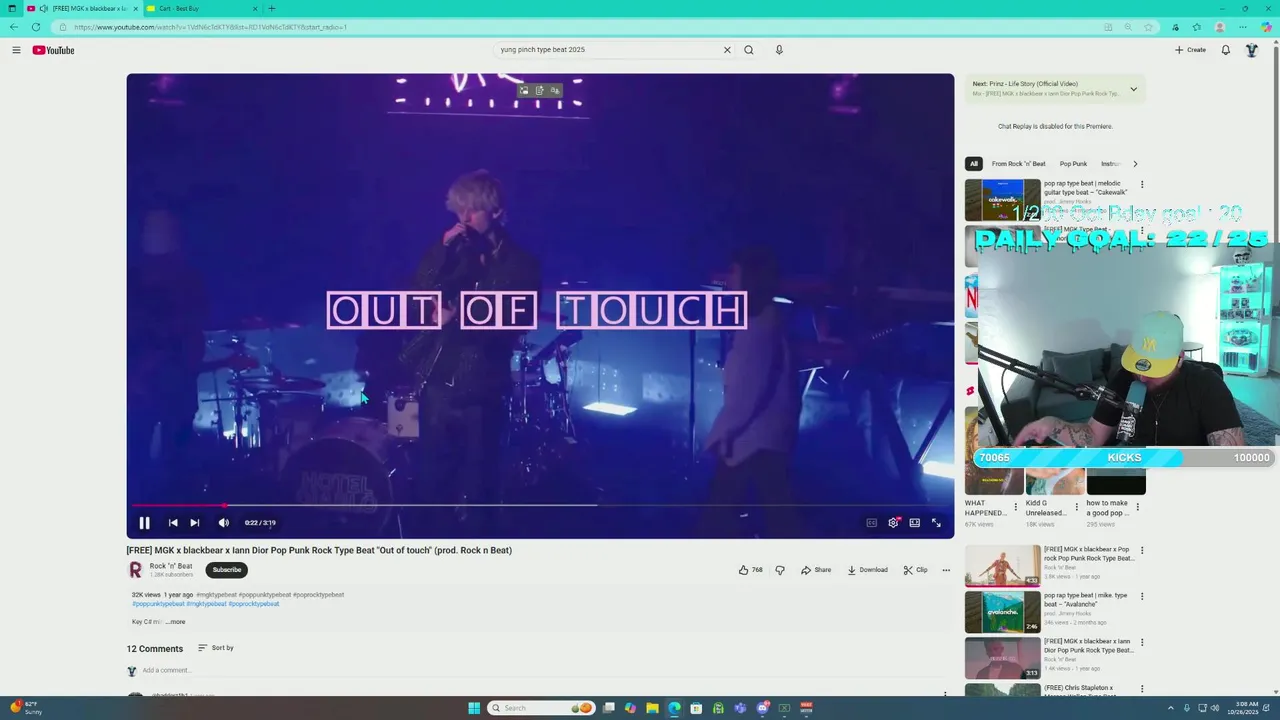Open Windows Start menu

(x=474, y=708)
